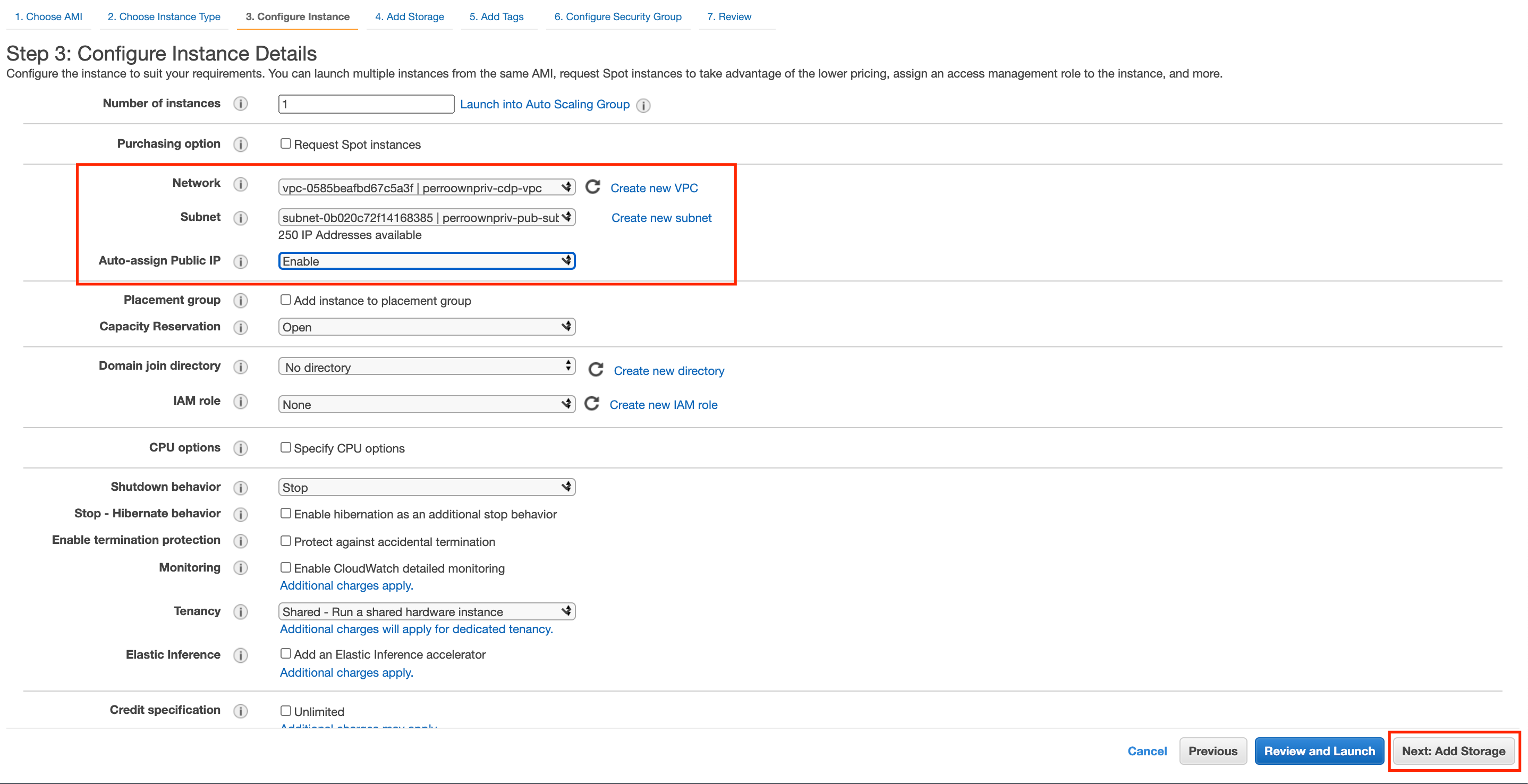This screenshot has height=784, width=1528.
Task: Refresh the Domain join directory list
Action: 596,370
